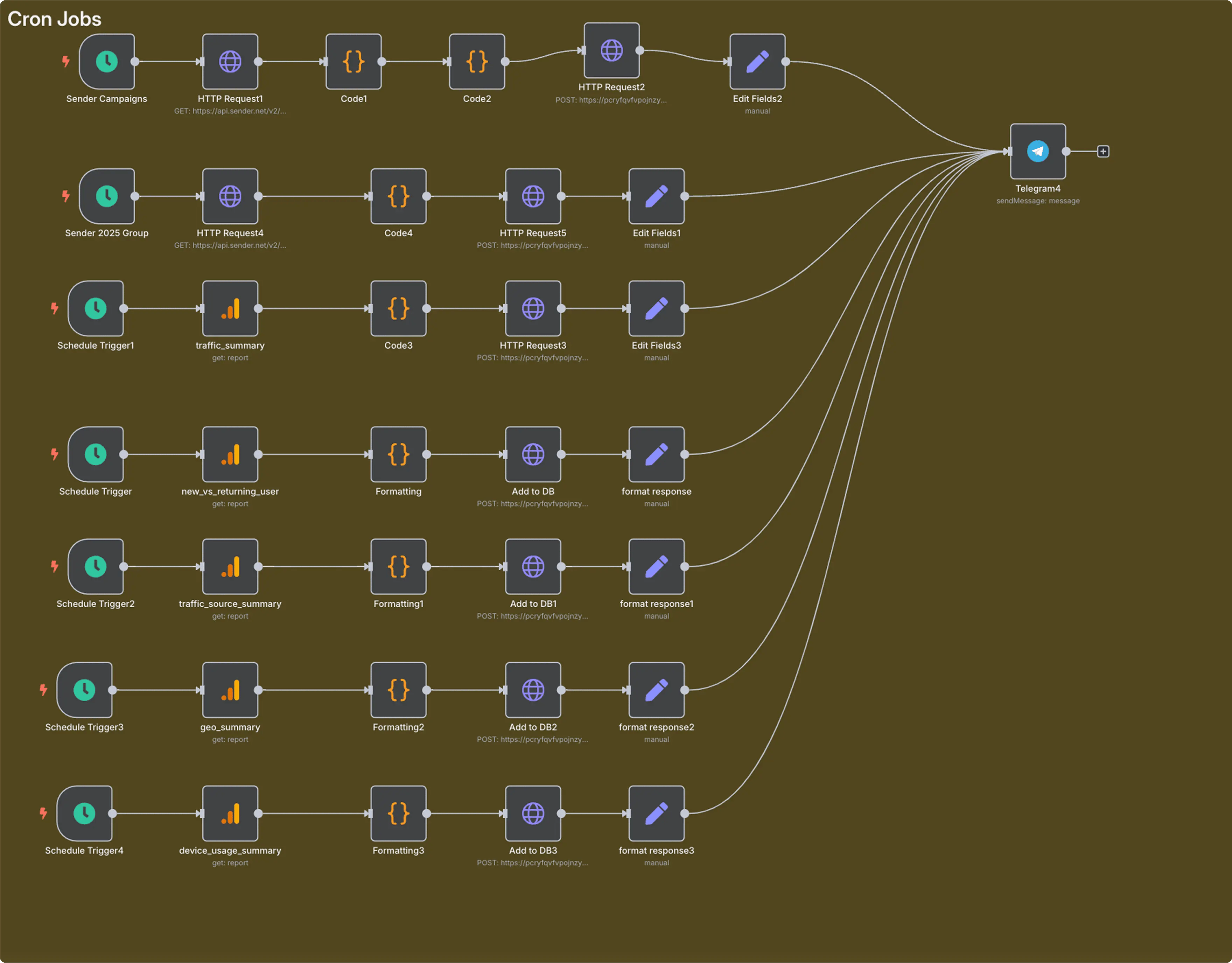
Task: Add node after Telegram4 via plus
Action: point(1104,151)
